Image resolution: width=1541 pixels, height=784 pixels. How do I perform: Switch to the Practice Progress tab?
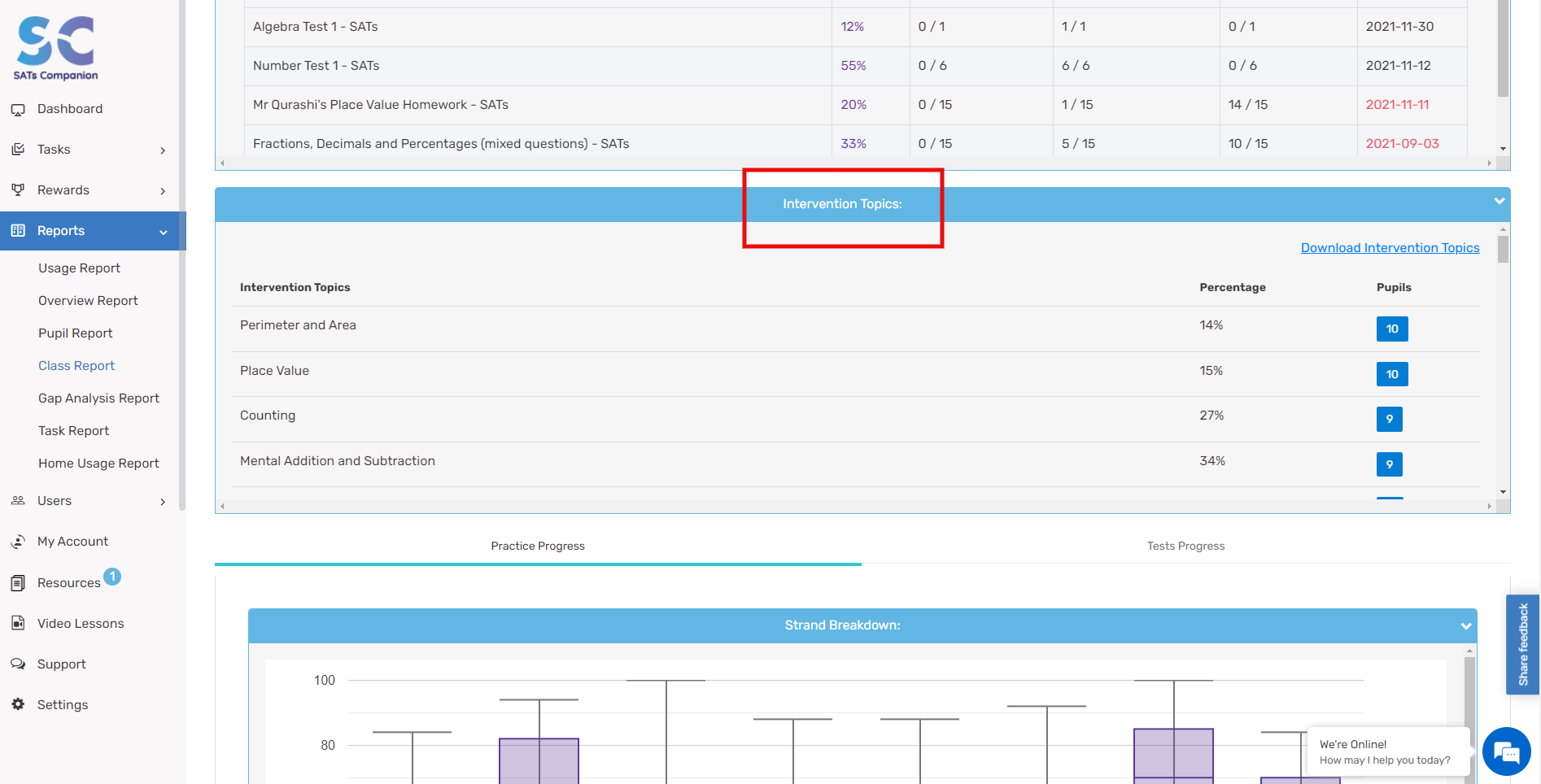pyautogui.click(x=538, y=547)
